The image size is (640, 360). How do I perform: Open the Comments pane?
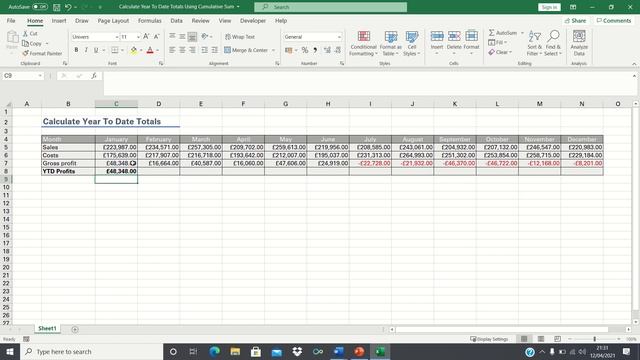614,20
